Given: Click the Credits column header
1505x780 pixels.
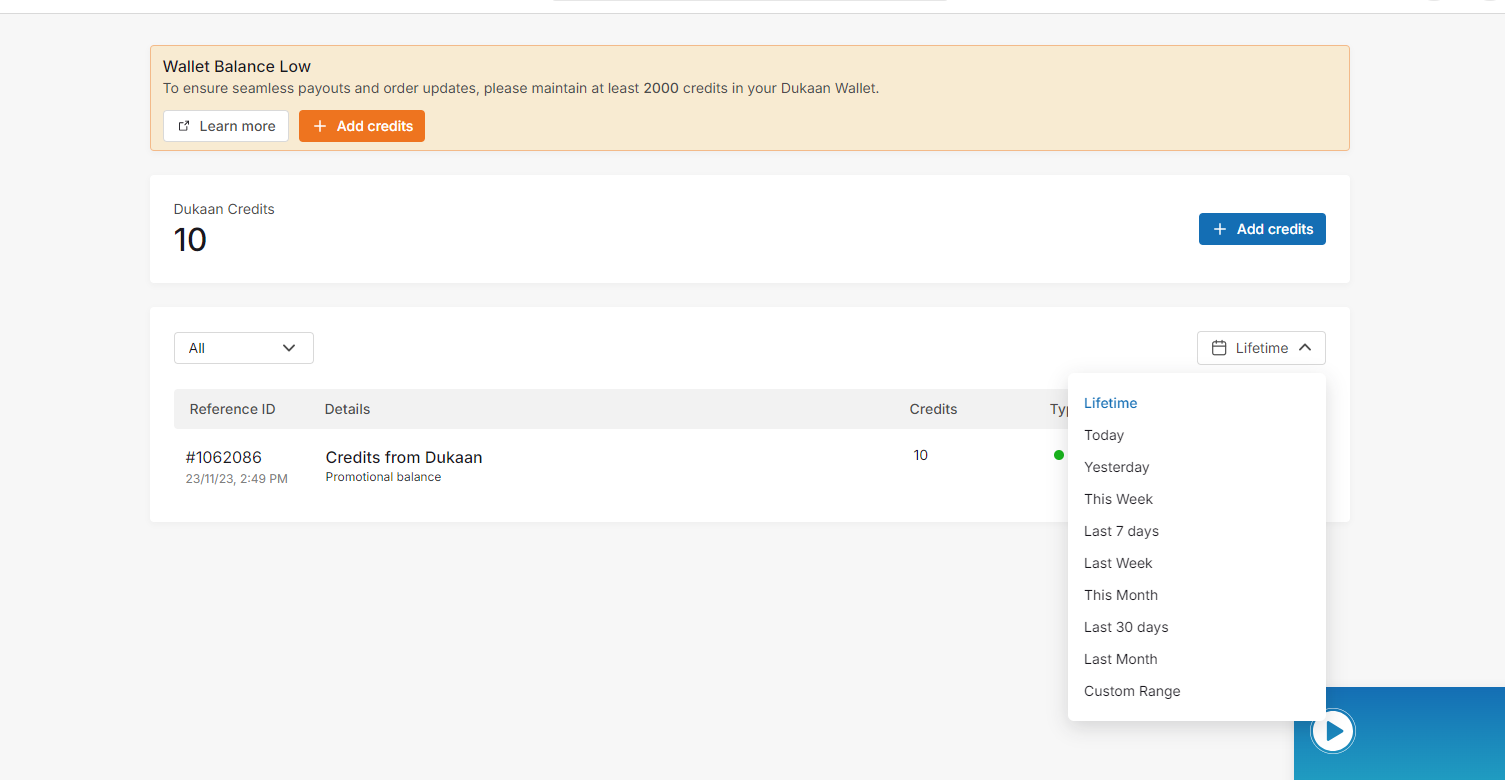Looking at the screenshot, I should pos(933,409).
